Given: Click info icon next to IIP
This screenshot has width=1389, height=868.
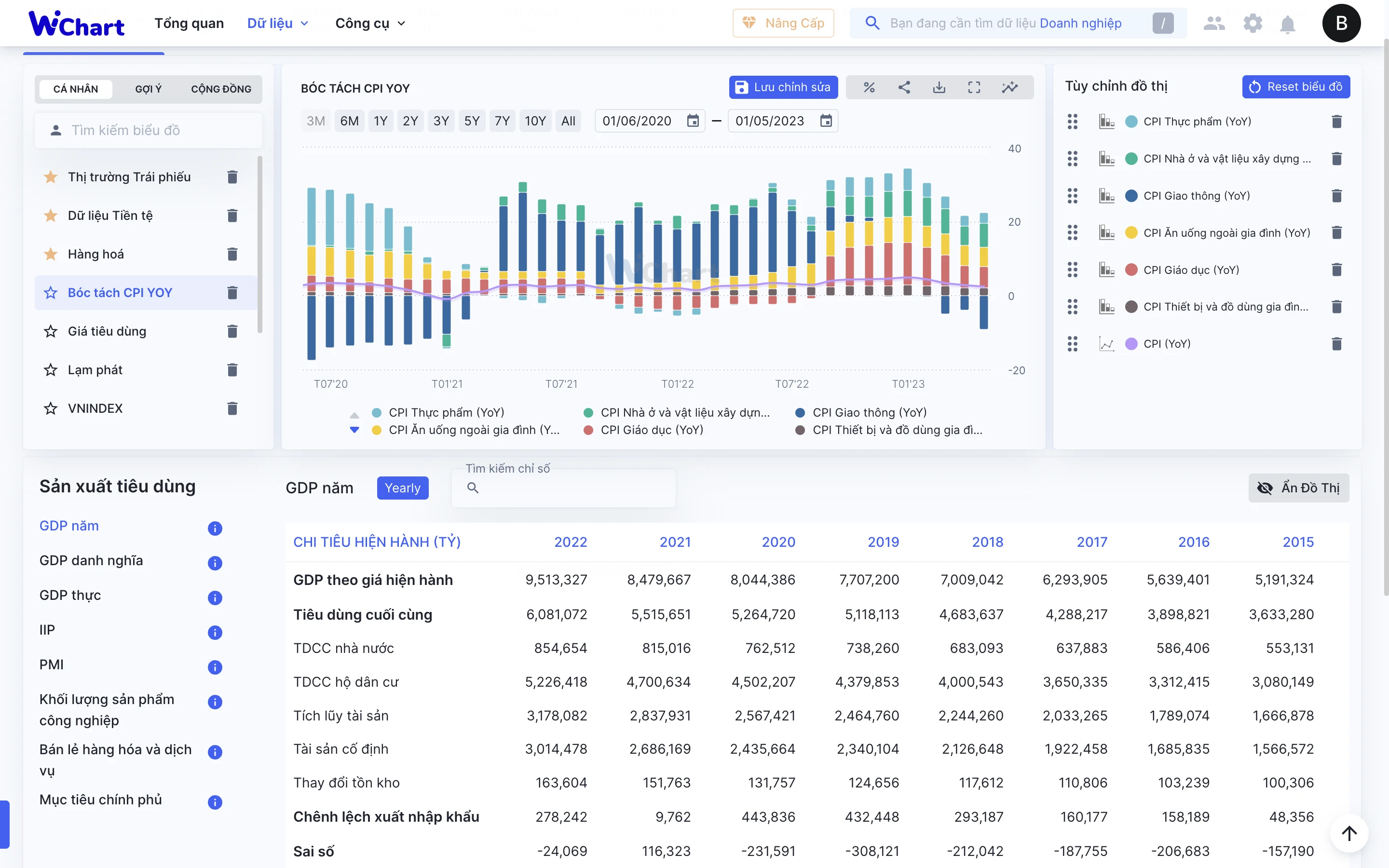Looking at the screenshot, I should coord(215,633).
